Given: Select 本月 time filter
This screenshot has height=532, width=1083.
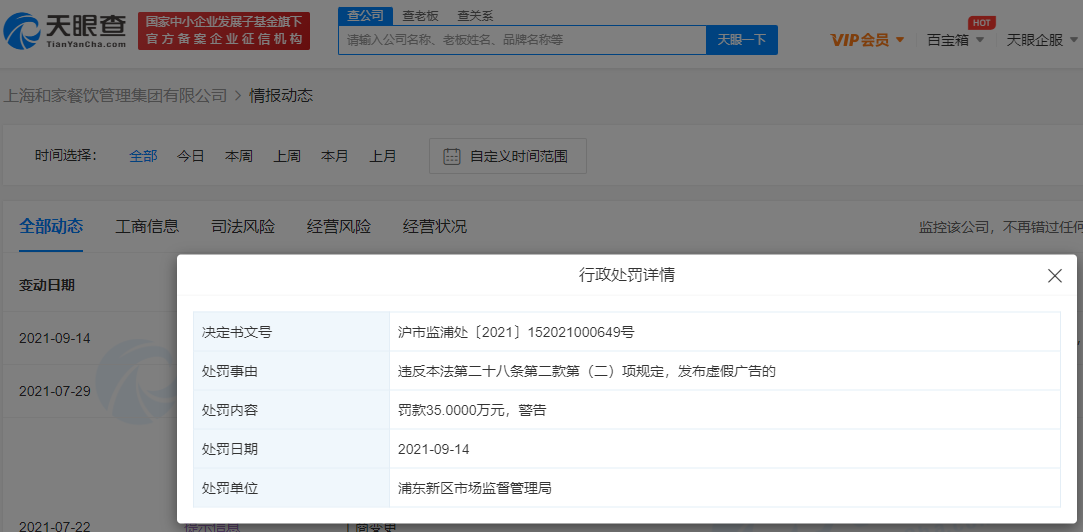Looking at the screenshot, I should (334, 156).
